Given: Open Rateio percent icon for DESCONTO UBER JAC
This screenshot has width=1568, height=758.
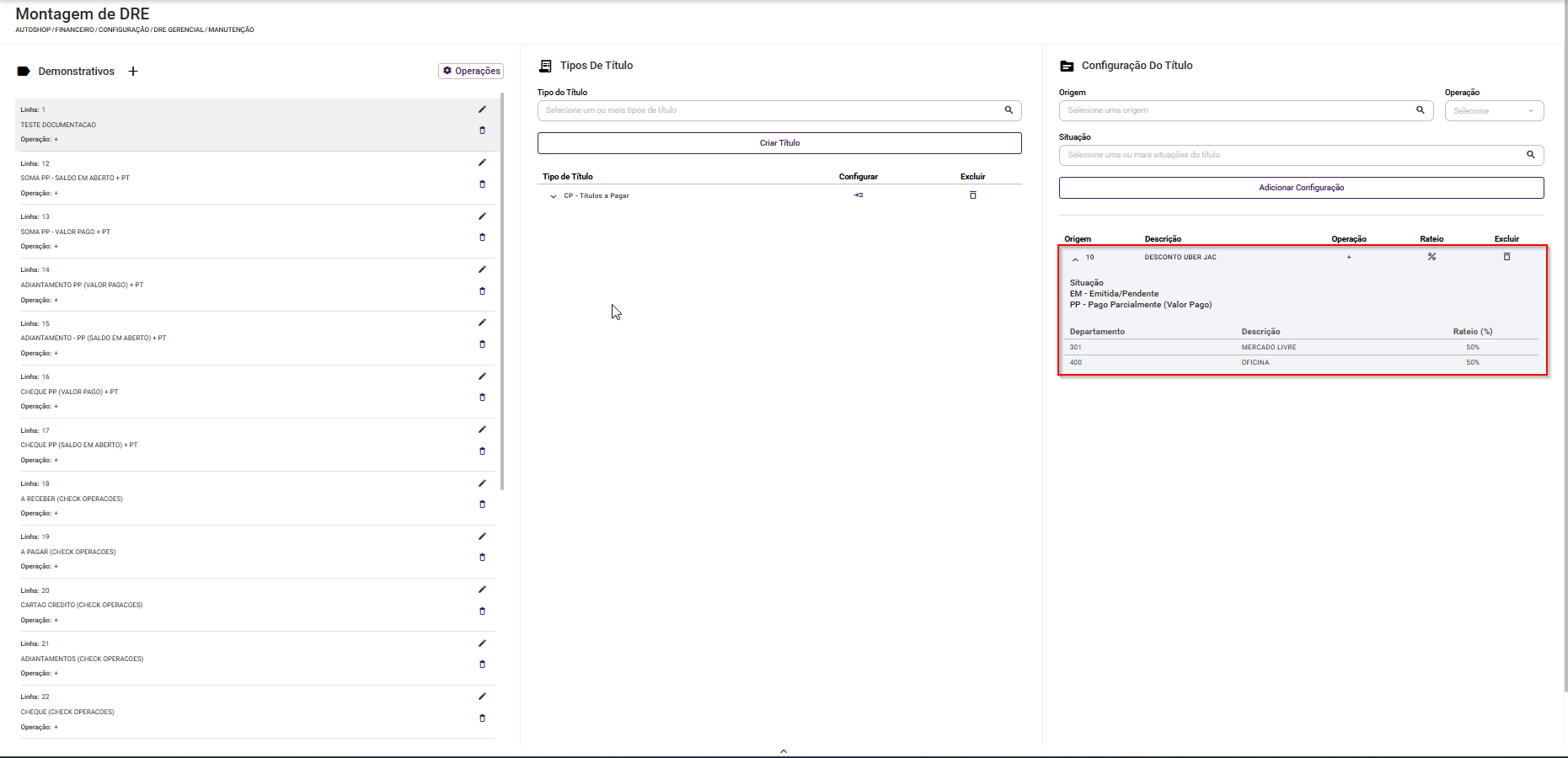Looking at the screenshot, I should [x=1432, y=257].
